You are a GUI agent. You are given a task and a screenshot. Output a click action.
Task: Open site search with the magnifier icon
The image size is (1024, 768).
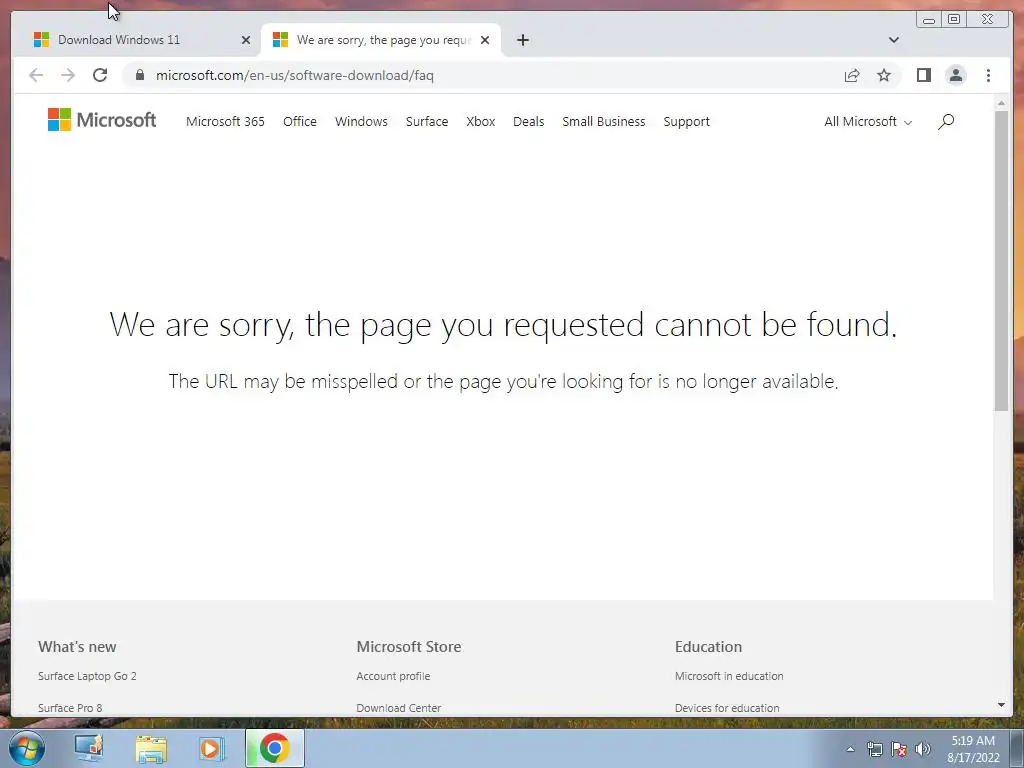click(946, 121)
